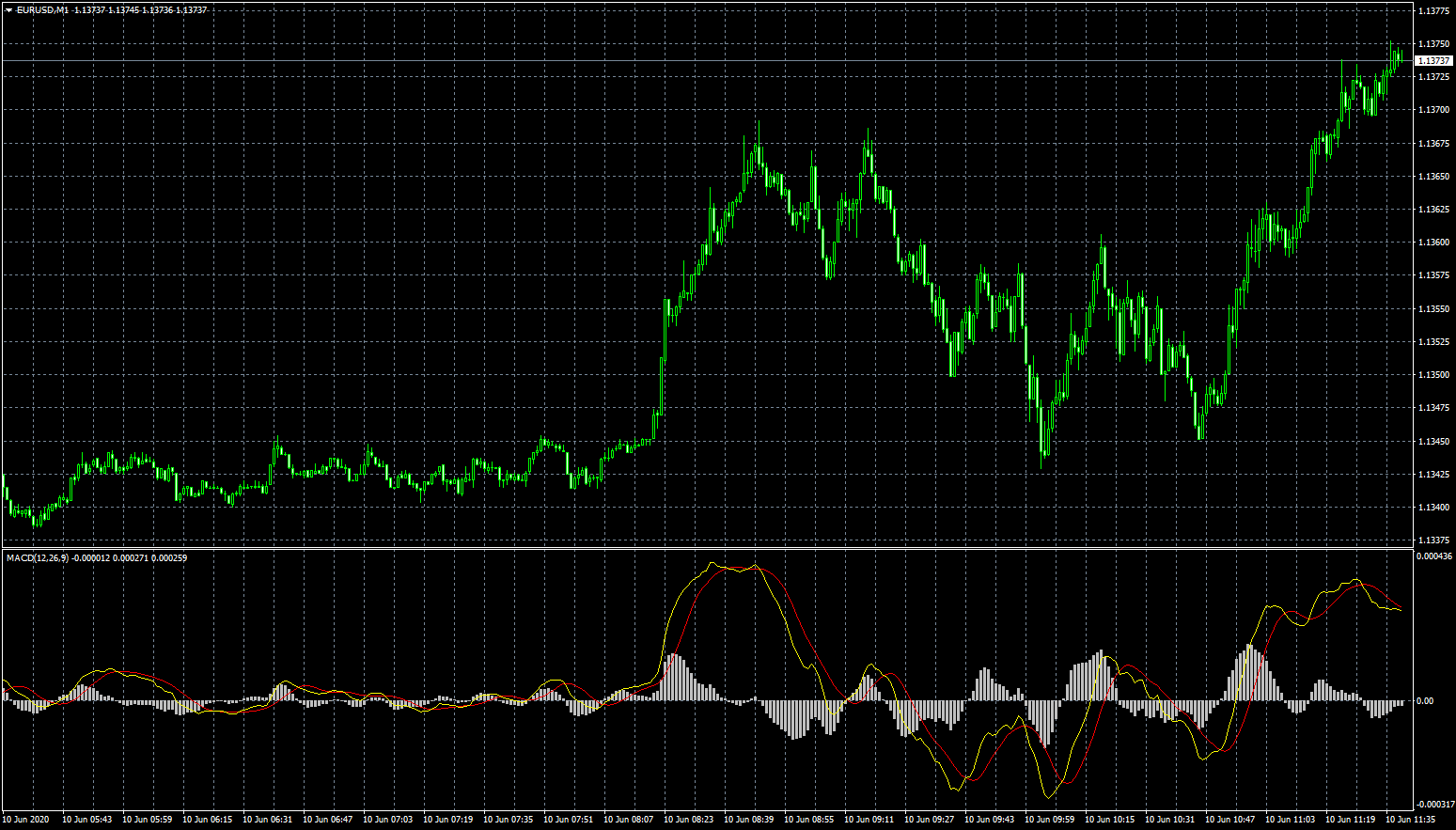The height and width of the screenshot is (830, 1456).
Task: Click the 10 Jun 08:07 time label
Action: 629,820
